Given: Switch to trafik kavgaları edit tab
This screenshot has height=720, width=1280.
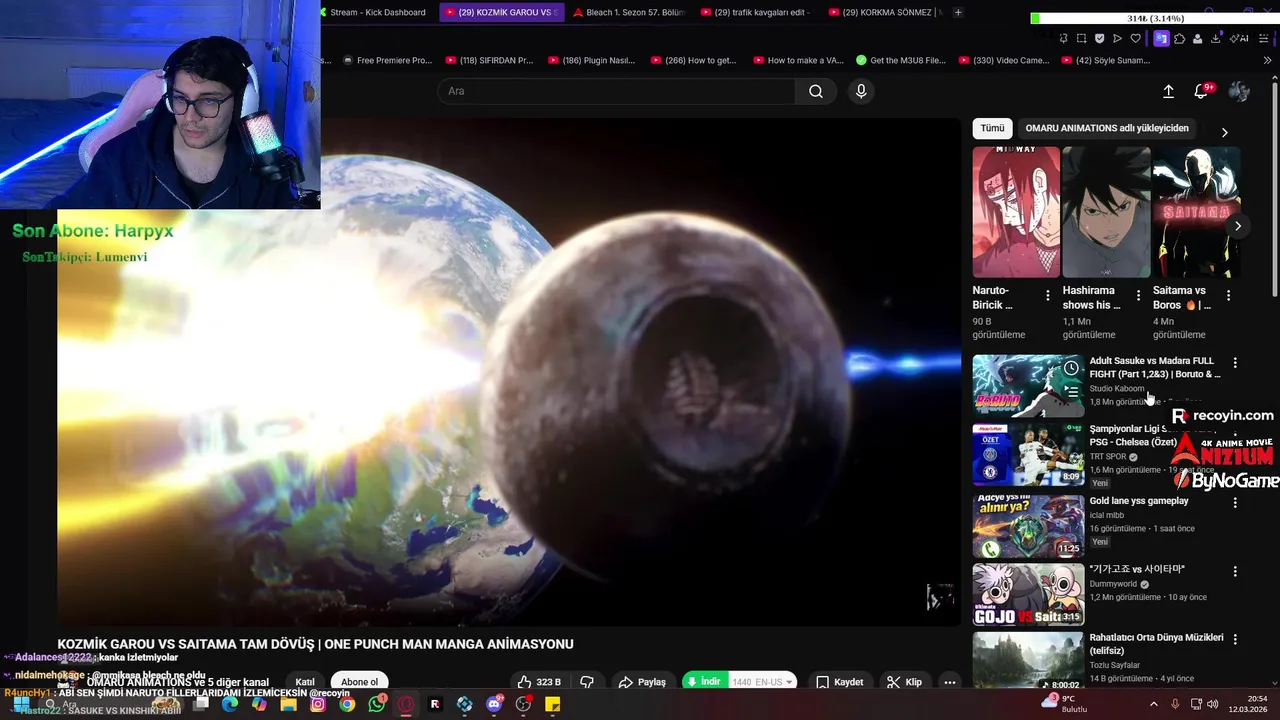Looking at the screenshot, I should [756, 12].
